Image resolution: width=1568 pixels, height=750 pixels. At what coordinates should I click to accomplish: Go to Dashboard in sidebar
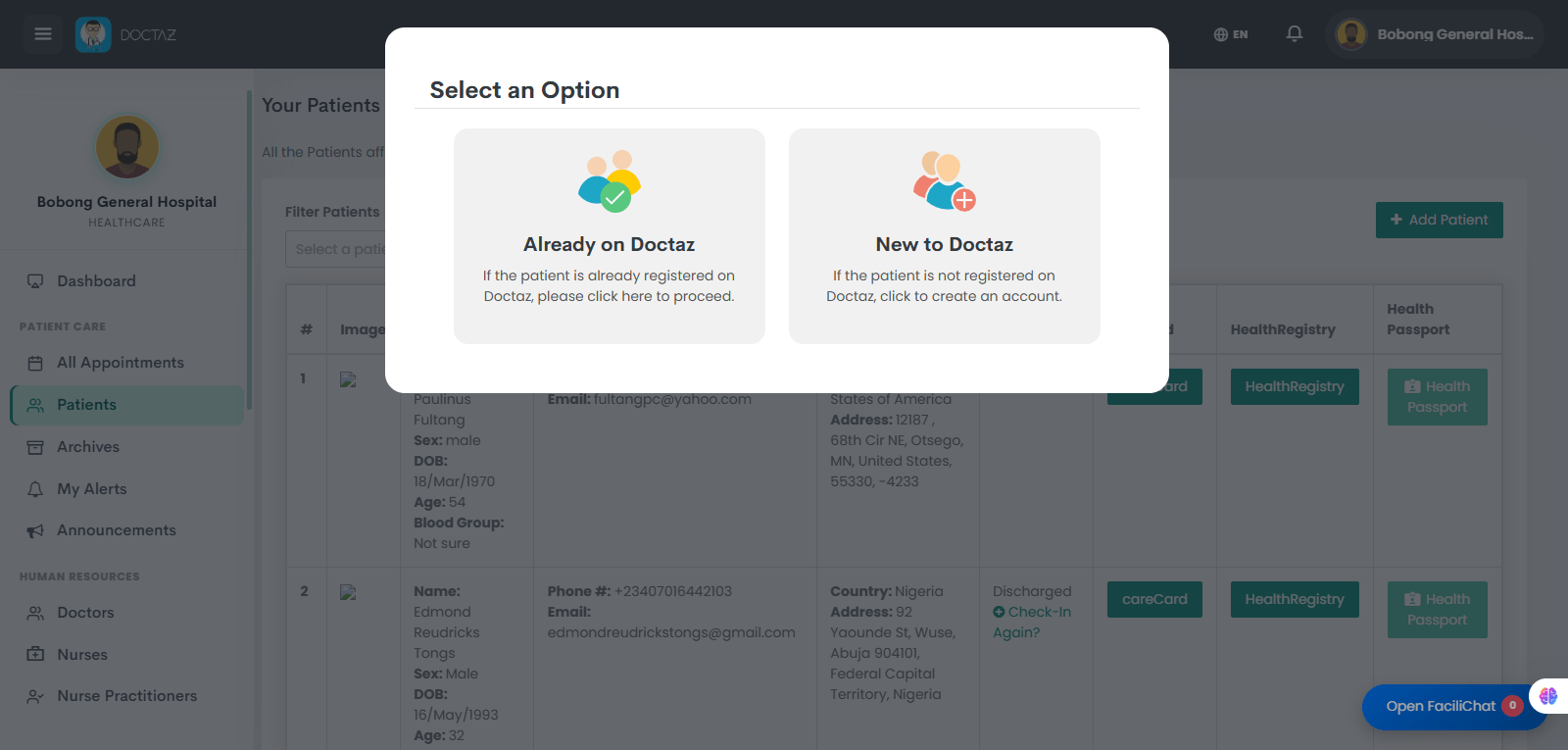126,281
